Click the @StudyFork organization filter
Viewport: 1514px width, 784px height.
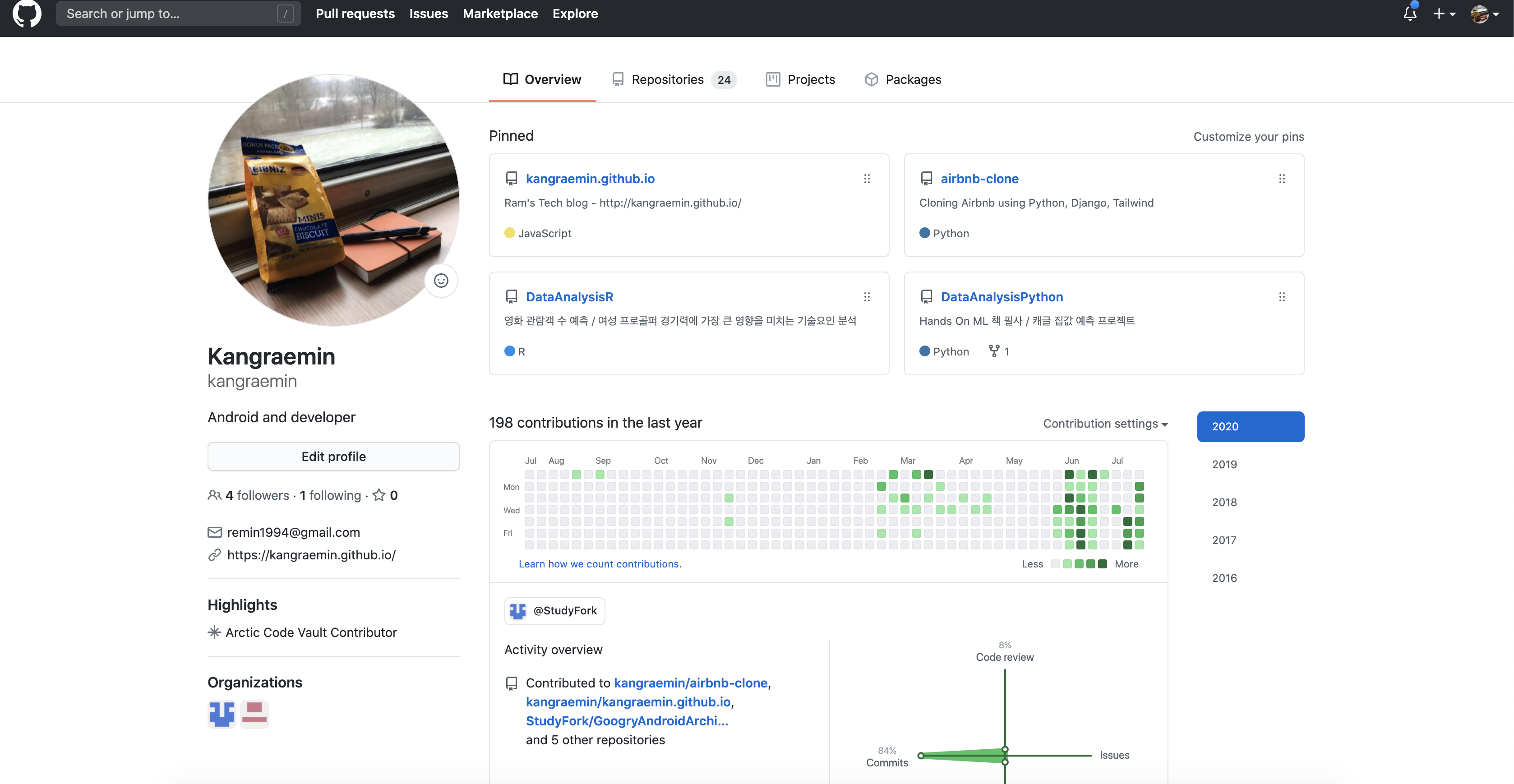[554, 611]
